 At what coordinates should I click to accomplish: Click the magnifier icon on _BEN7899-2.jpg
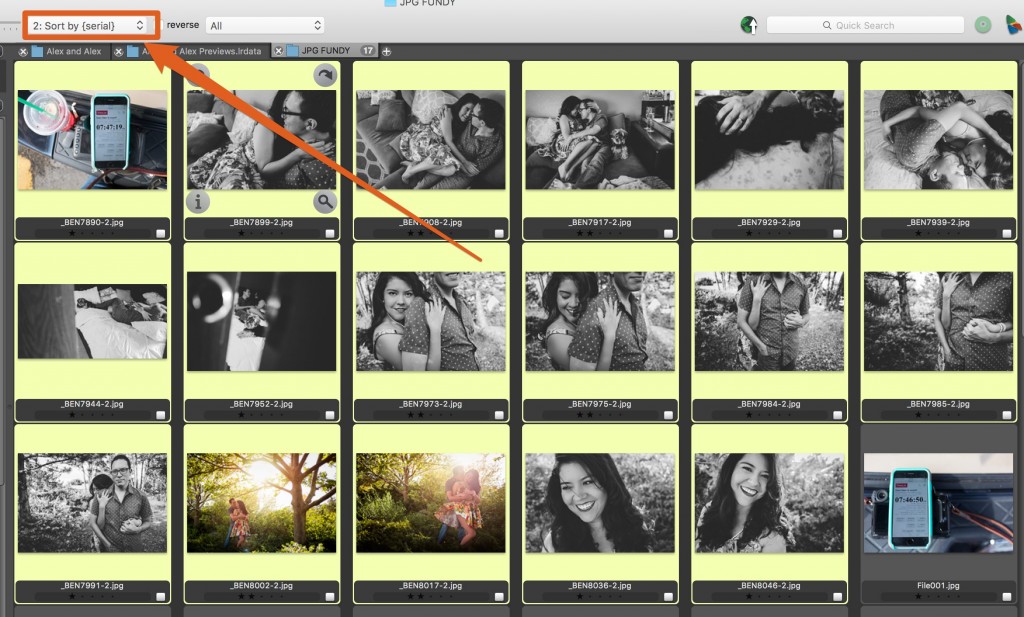click(x=325, y=202)
